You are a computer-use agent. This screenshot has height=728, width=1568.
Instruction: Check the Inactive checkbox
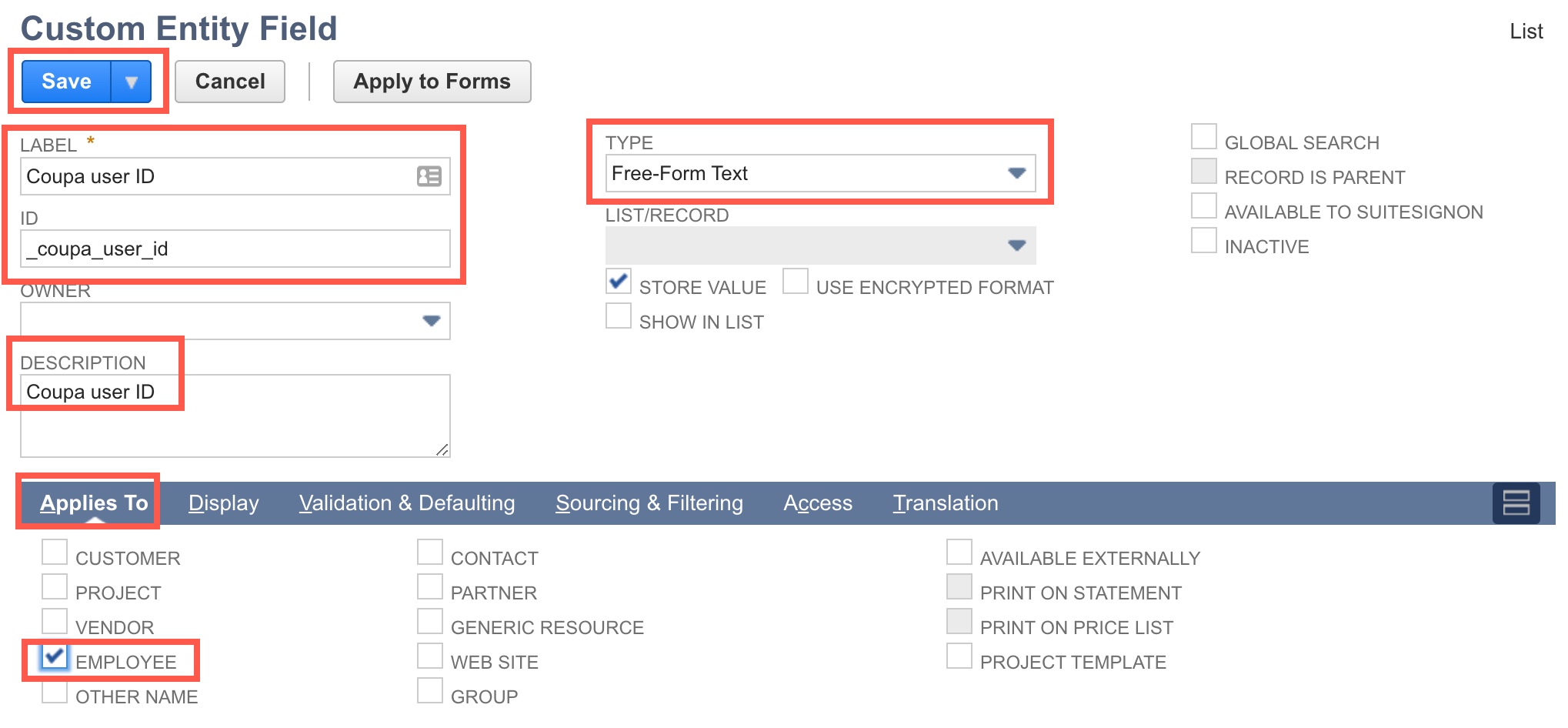click(1204, 241)
